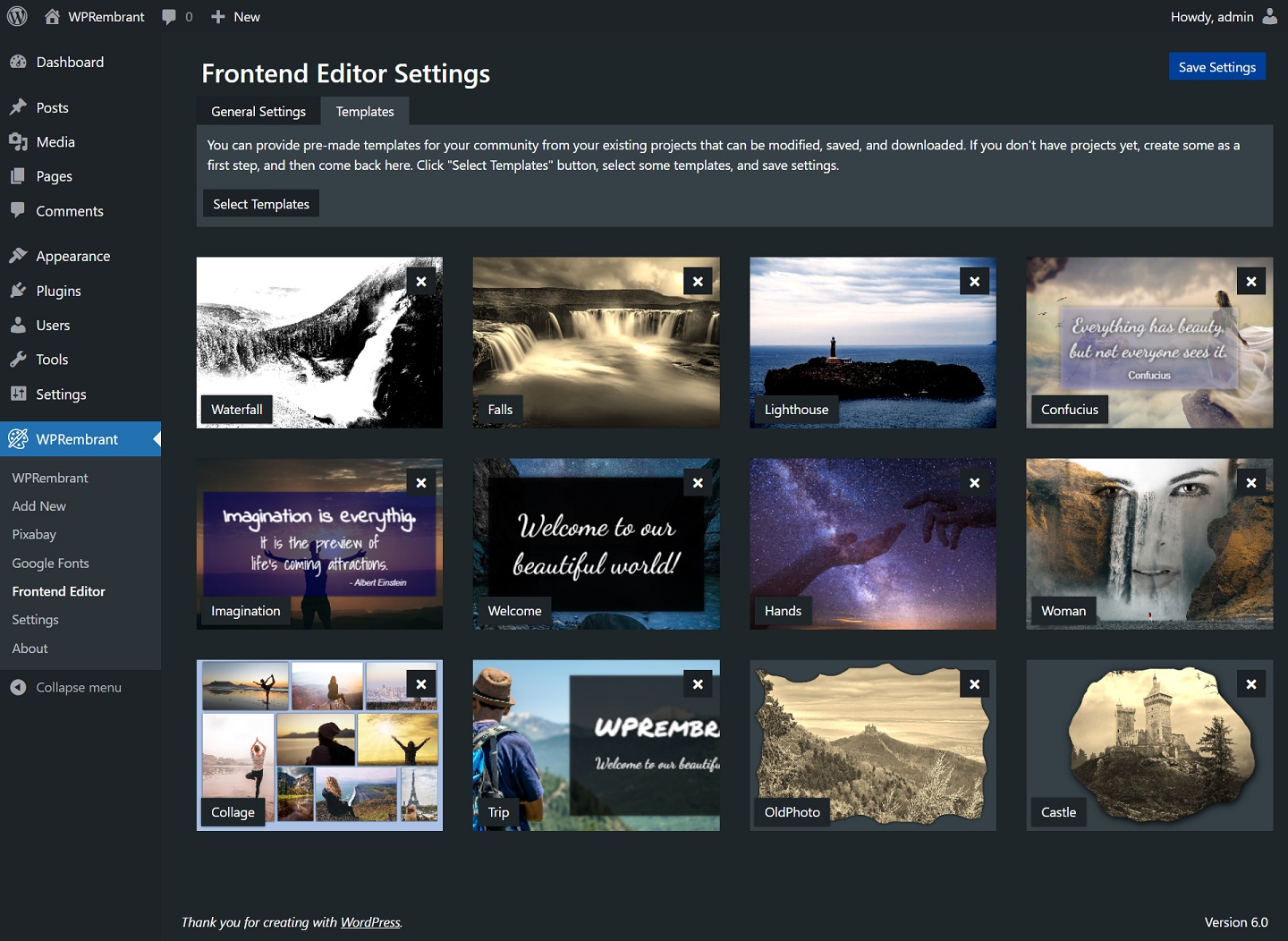Remove the Castle template

click(1251, 683)
